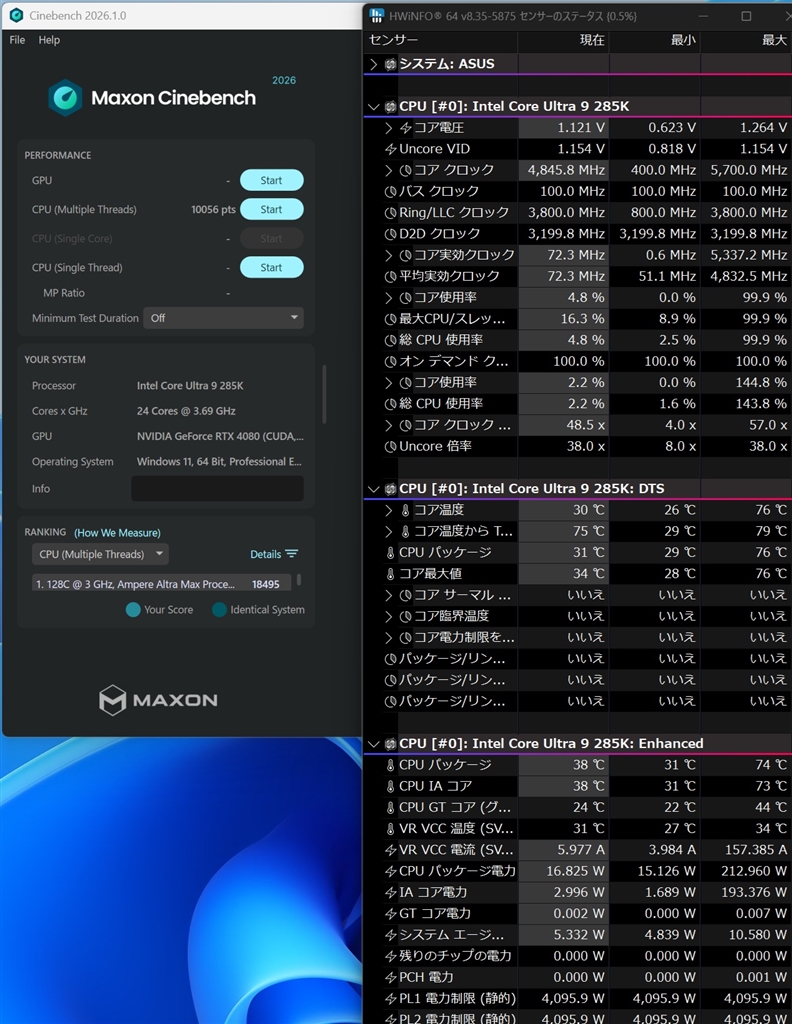Expand the システム: ASUS sensor group

(x=373, y=64)
